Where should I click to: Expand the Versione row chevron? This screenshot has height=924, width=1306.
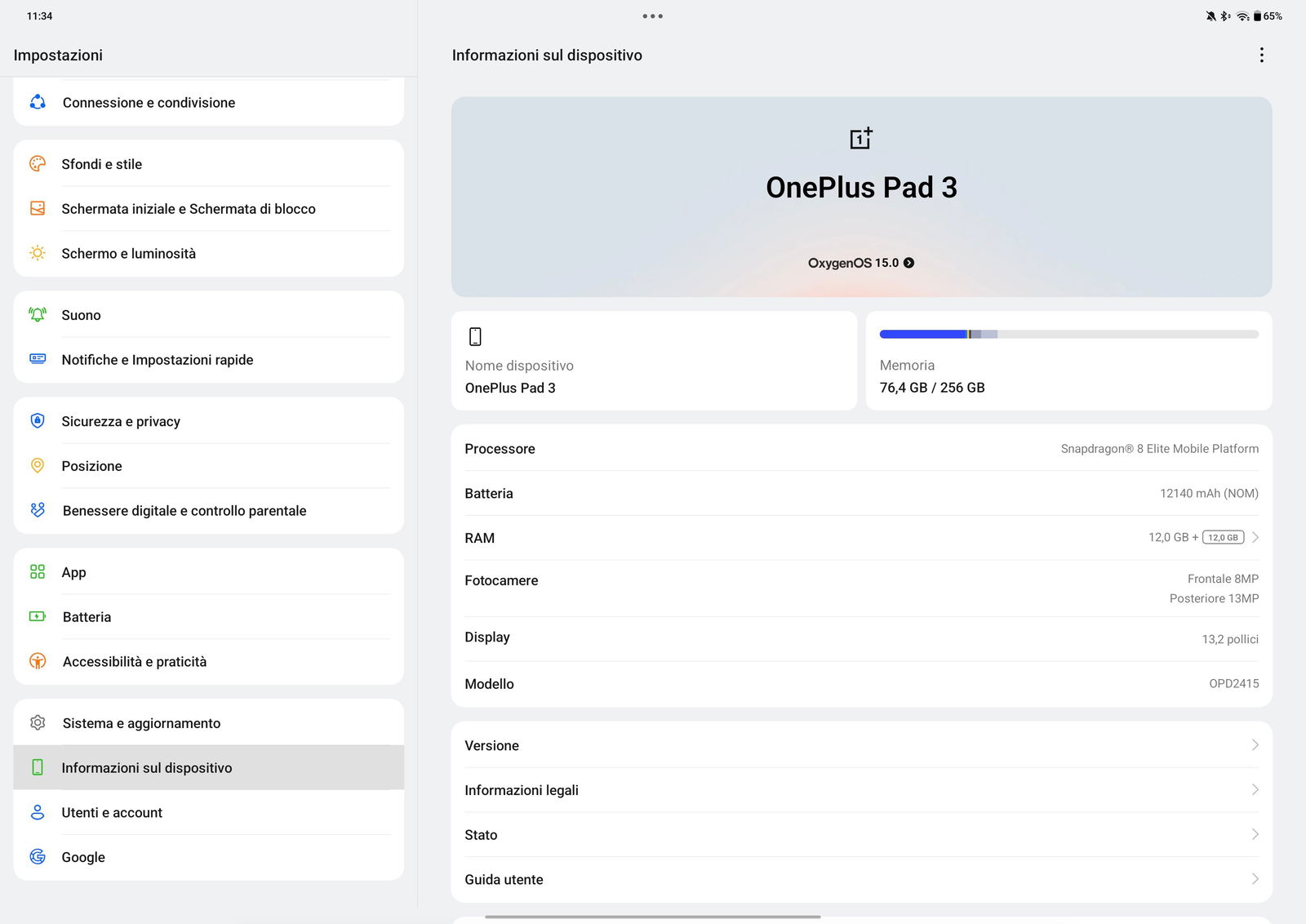click(1255, 745)
